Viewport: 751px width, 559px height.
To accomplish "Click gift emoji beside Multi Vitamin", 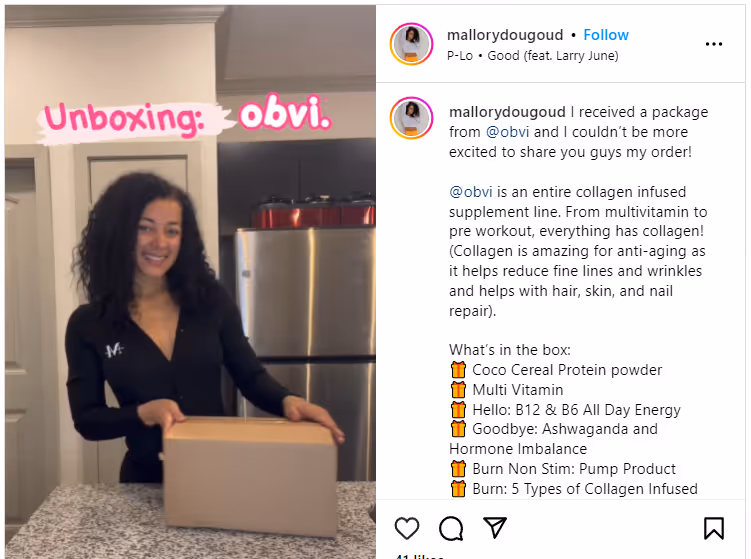I will click(458, 389).
